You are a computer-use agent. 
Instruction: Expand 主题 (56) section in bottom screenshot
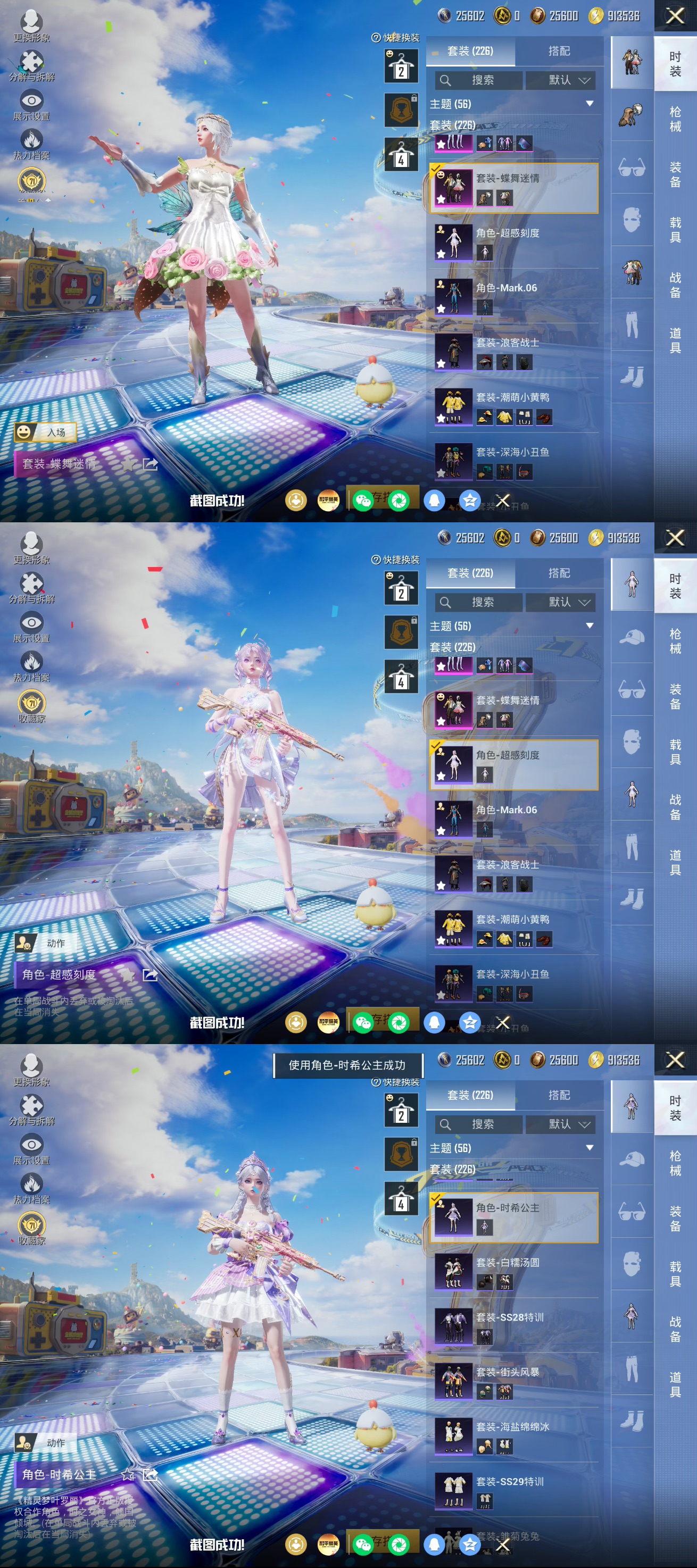(x=589, y=1148)
